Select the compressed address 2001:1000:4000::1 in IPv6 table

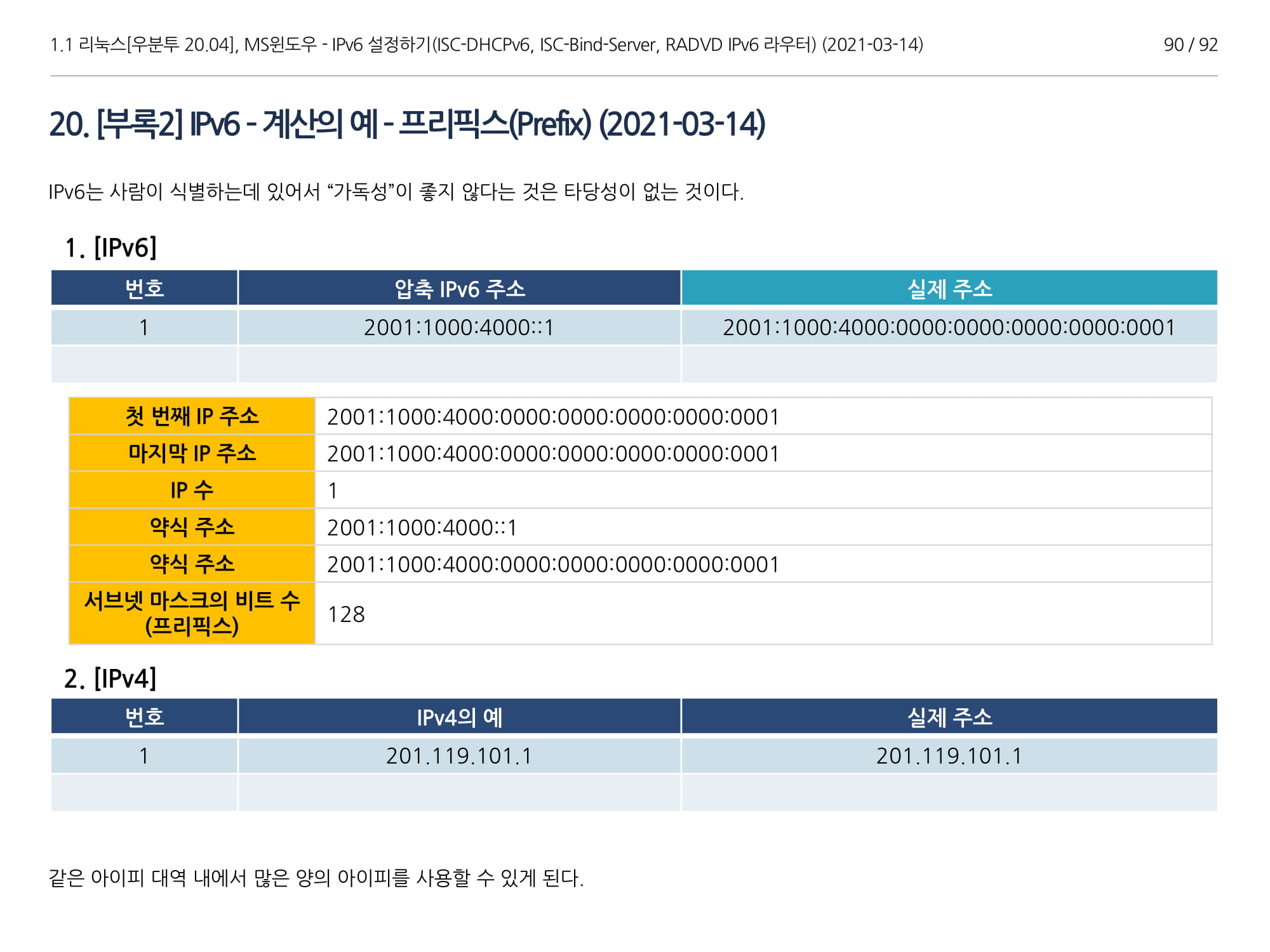458,327
